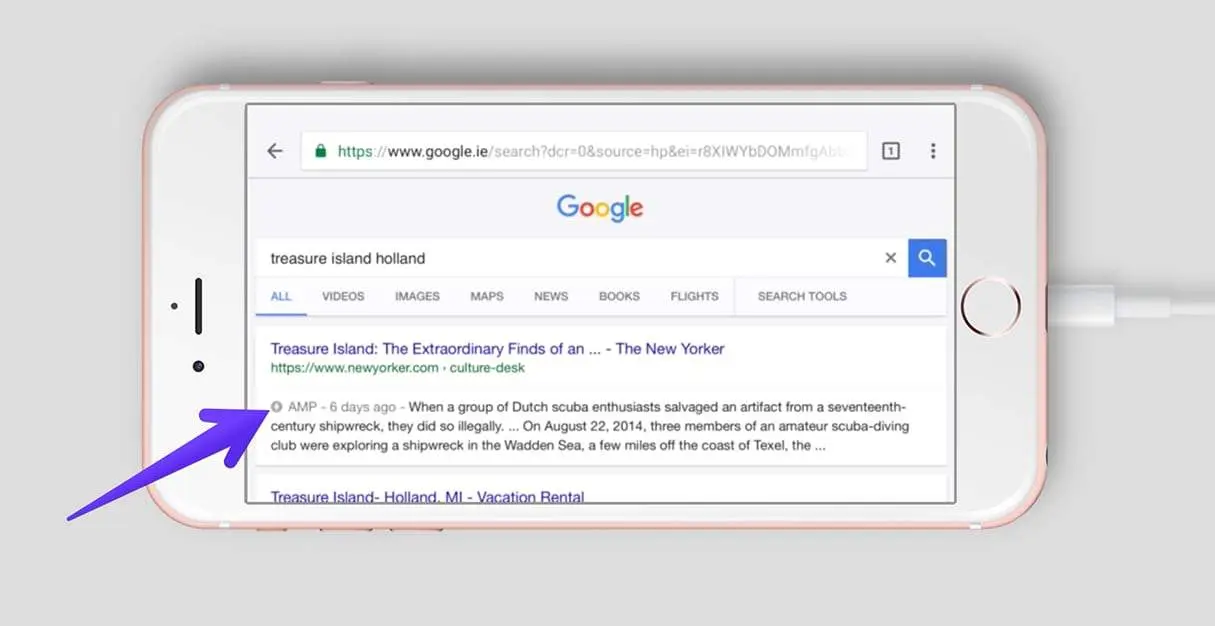This screenshot has height=626, width=1215.
Task: Open SEARCH TOOLS options
Action: pos(802,296)
